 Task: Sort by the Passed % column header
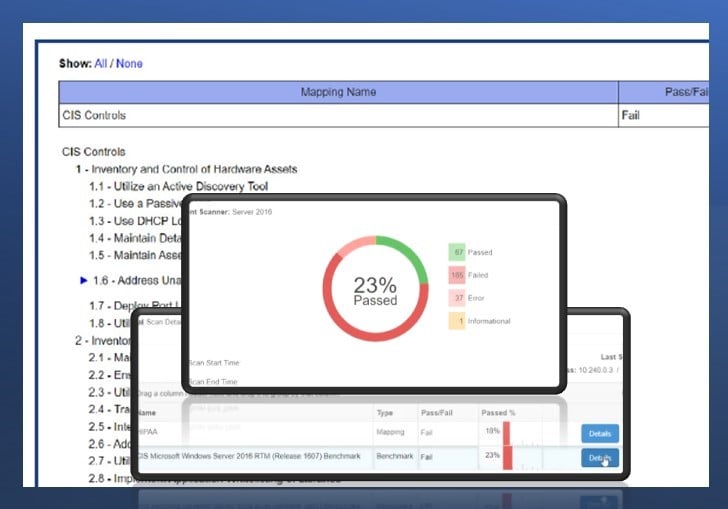497,412
